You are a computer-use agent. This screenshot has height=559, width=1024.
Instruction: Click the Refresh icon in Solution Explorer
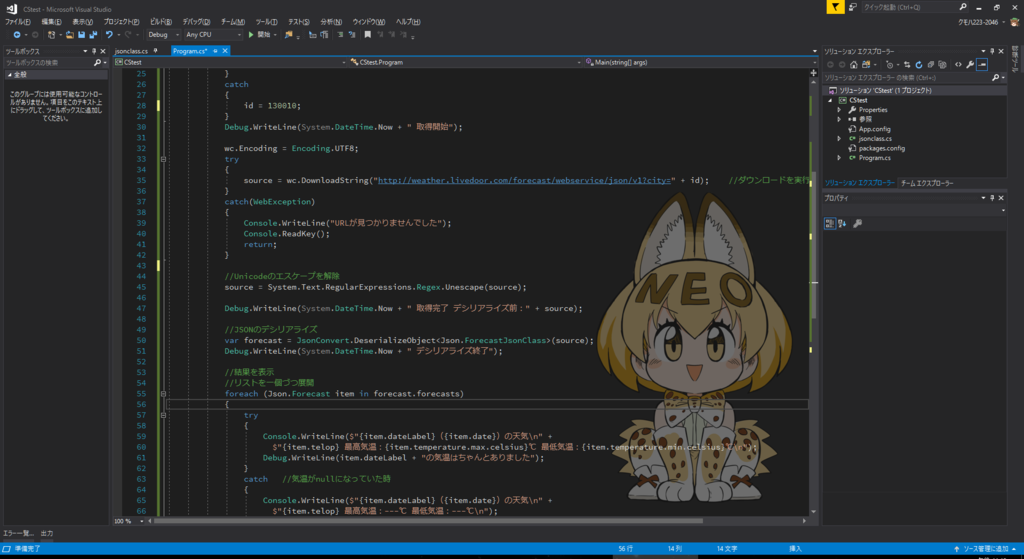point(918,65)
